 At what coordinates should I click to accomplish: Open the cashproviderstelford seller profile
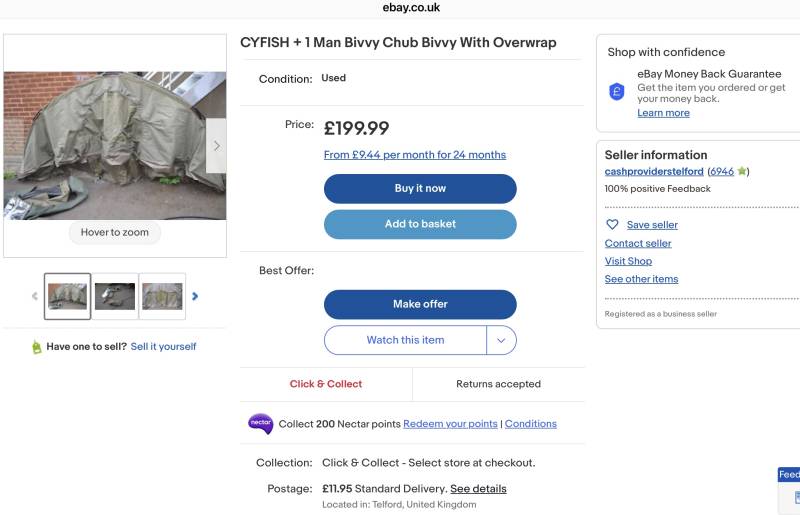654,172
